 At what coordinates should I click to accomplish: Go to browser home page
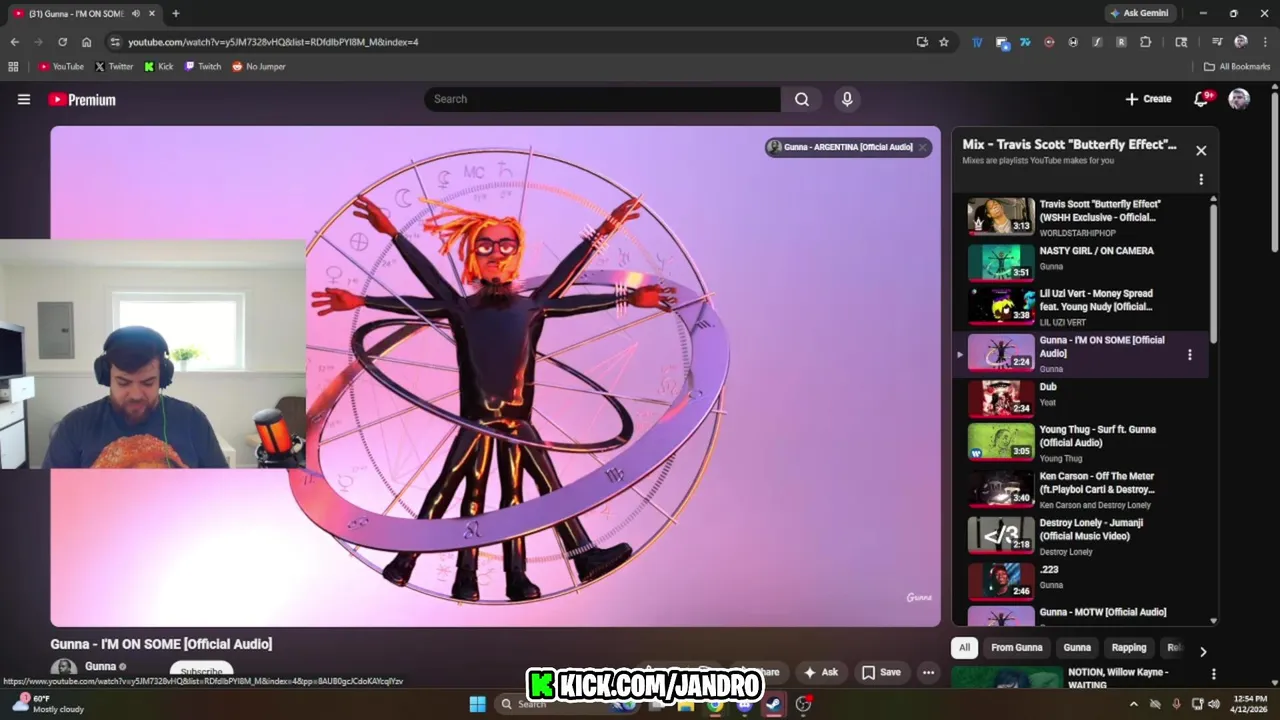pos(86,42)
